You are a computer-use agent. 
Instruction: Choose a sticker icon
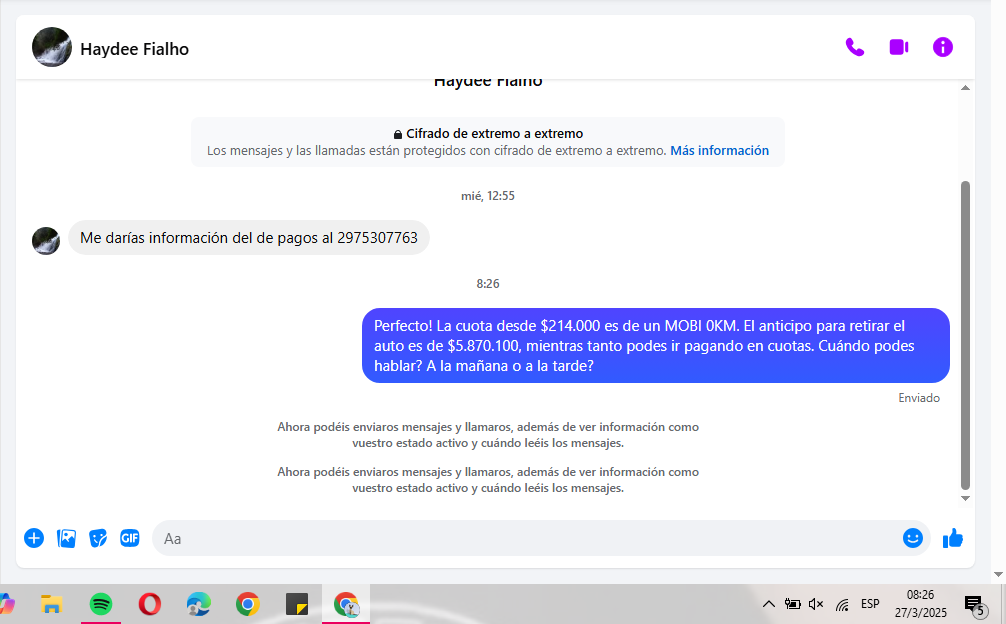98,538
